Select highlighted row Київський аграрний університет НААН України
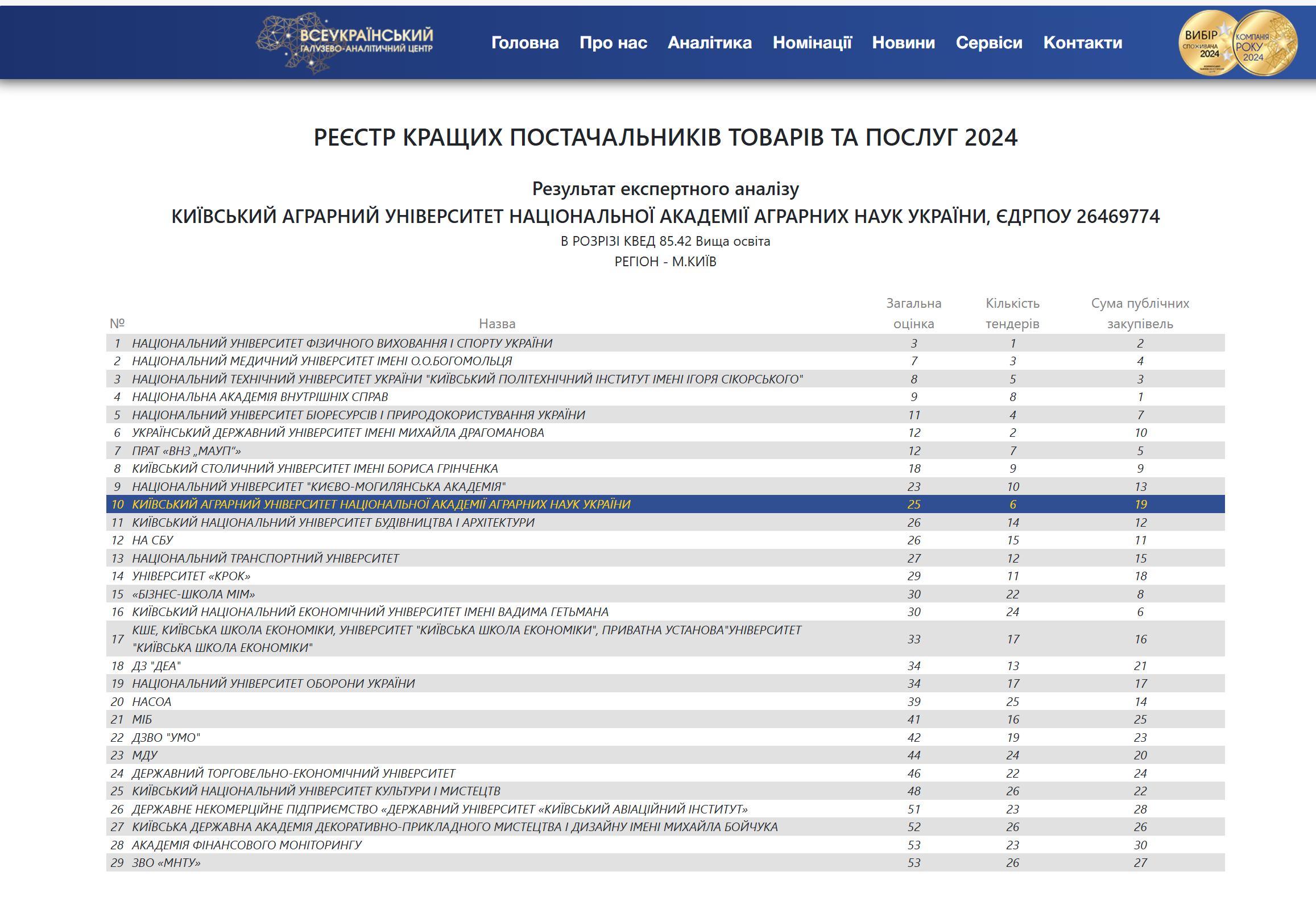Screen dimensions: 1316x913 (x=665, y=505)
